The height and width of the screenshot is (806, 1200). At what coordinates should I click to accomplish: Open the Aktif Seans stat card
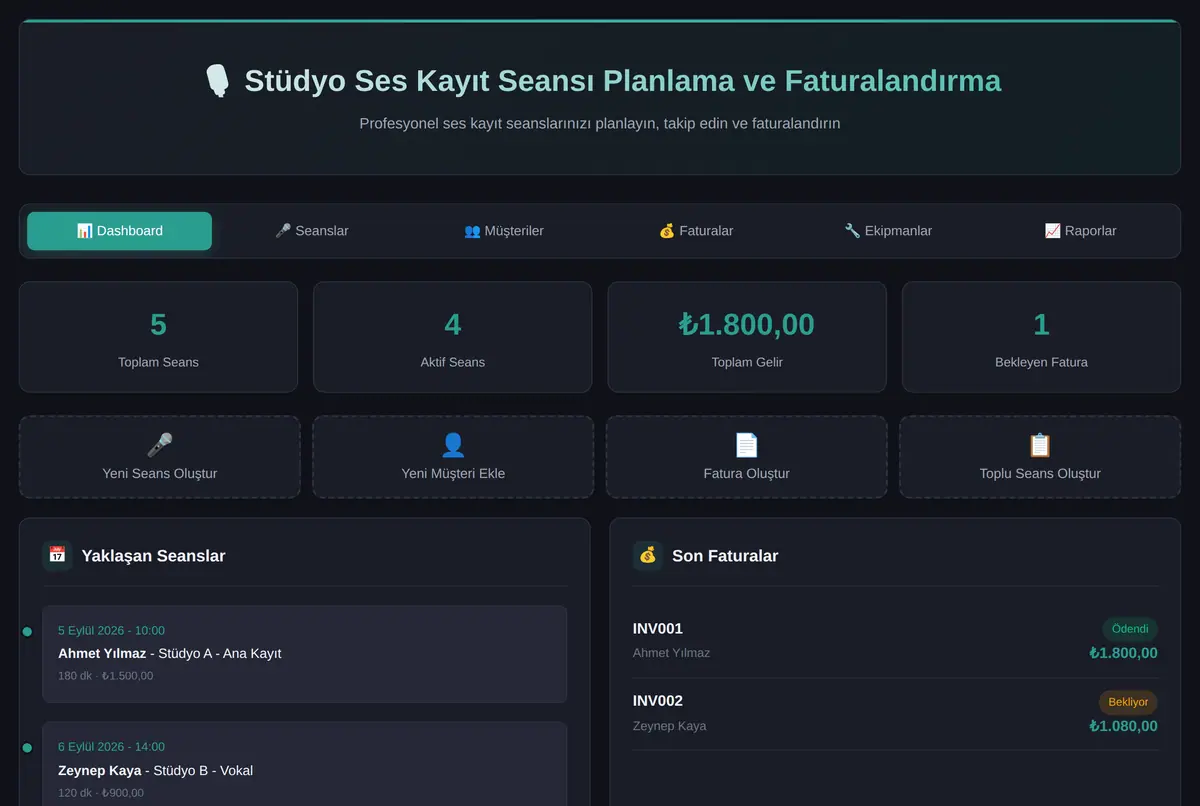pyautogui.click(x=453, y=337)
